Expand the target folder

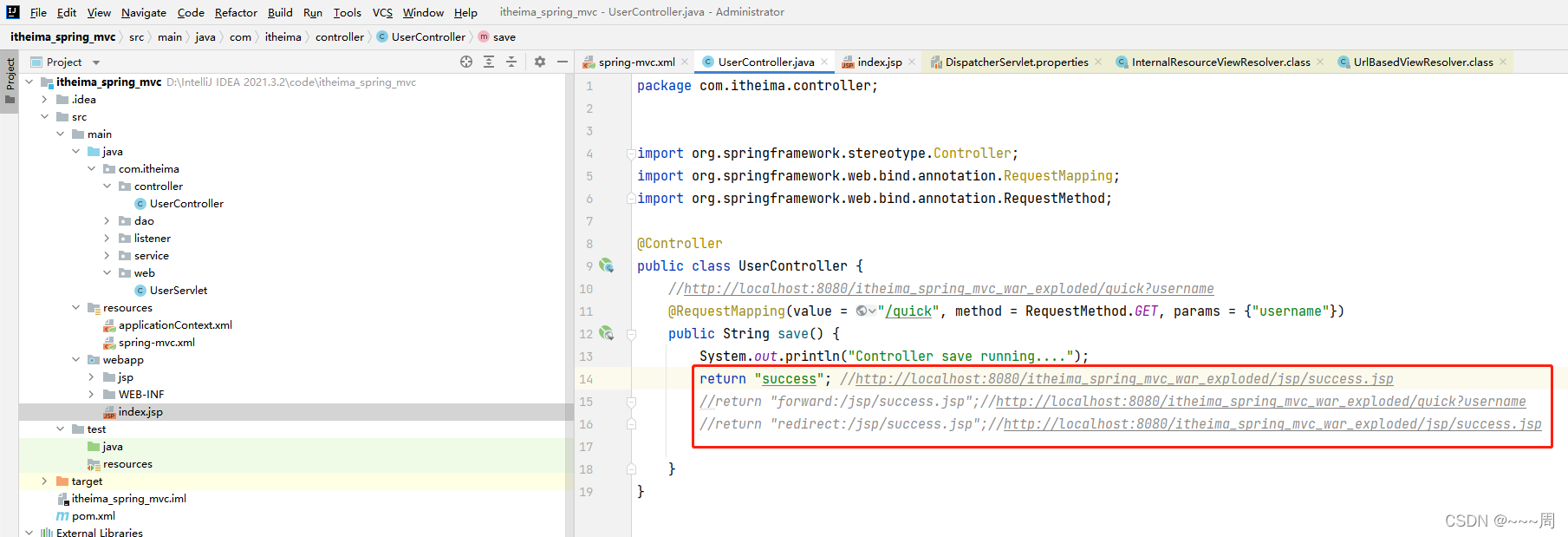(45, 481)
